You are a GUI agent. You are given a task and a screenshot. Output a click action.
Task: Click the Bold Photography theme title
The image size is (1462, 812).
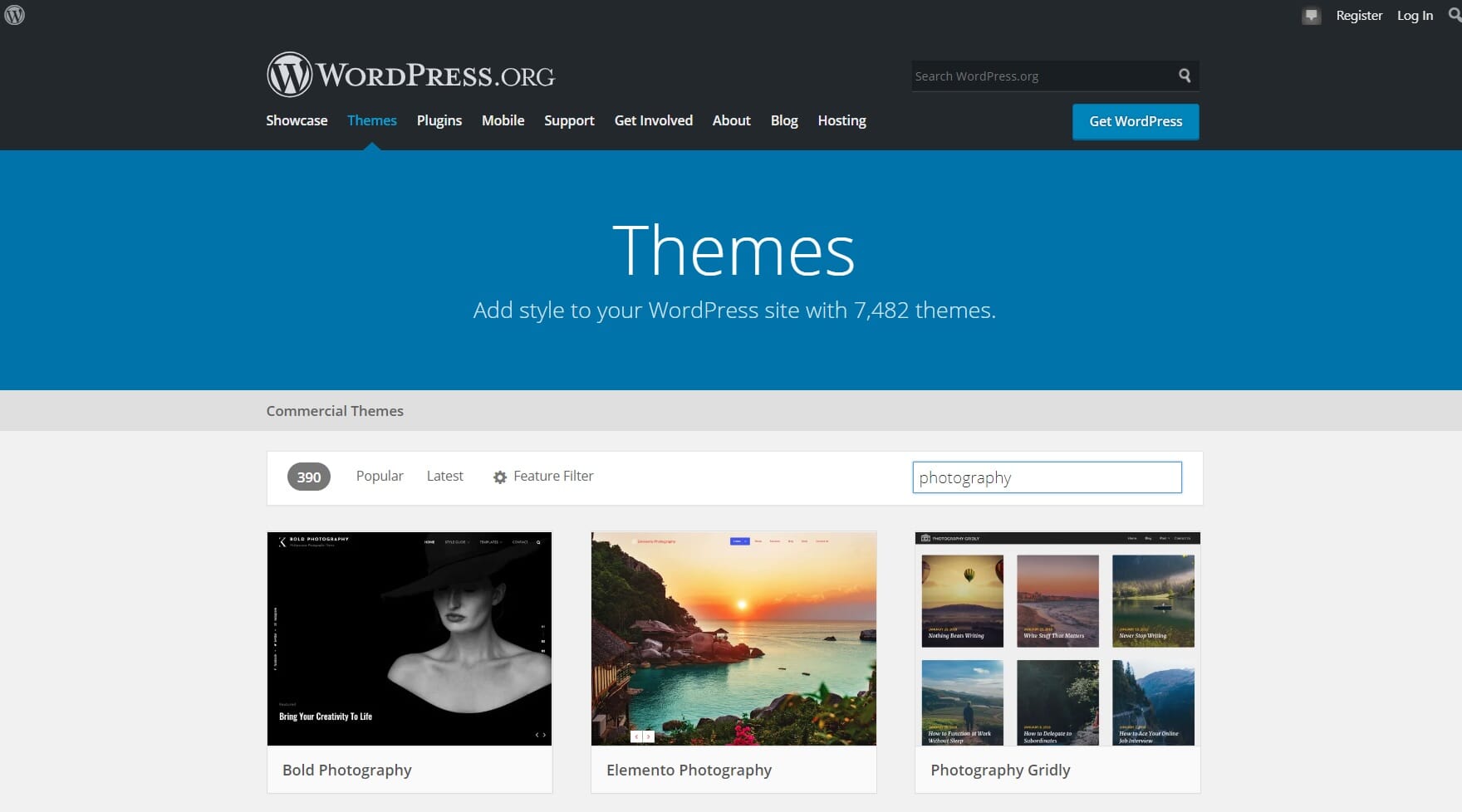pyautogui.click(x=347, y=770)
